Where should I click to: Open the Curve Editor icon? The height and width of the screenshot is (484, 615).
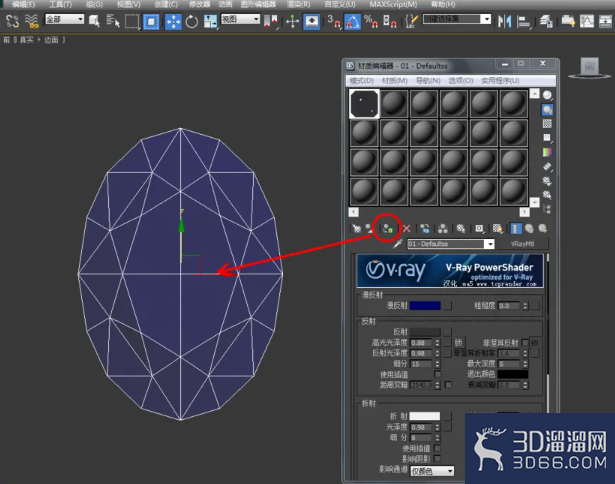[x=587, y=21]
